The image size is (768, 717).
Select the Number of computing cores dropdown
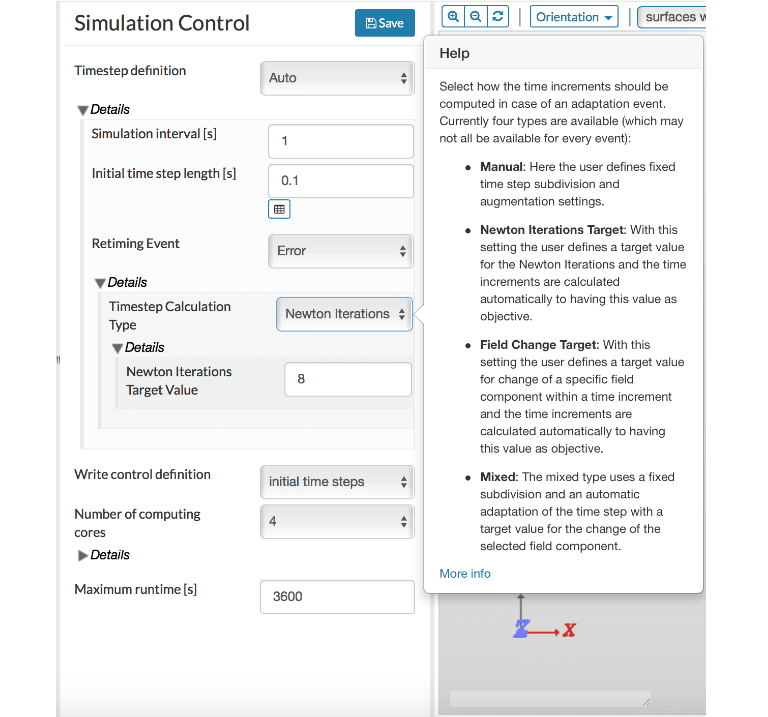[x=338, y=521]
